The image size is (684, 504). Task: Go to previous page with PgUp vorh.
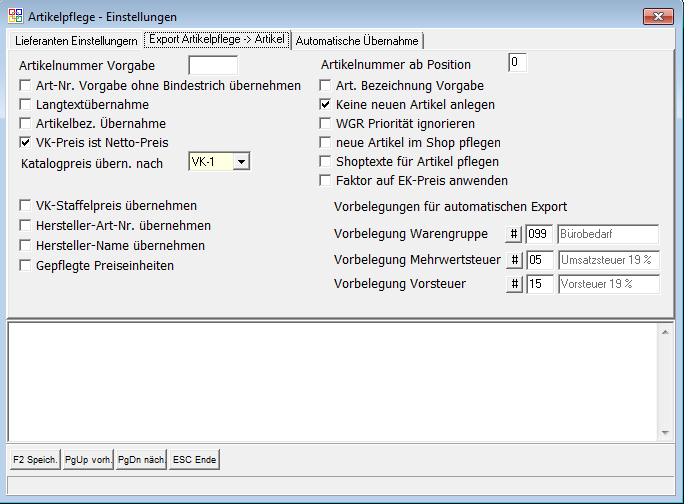coord(87,460)
